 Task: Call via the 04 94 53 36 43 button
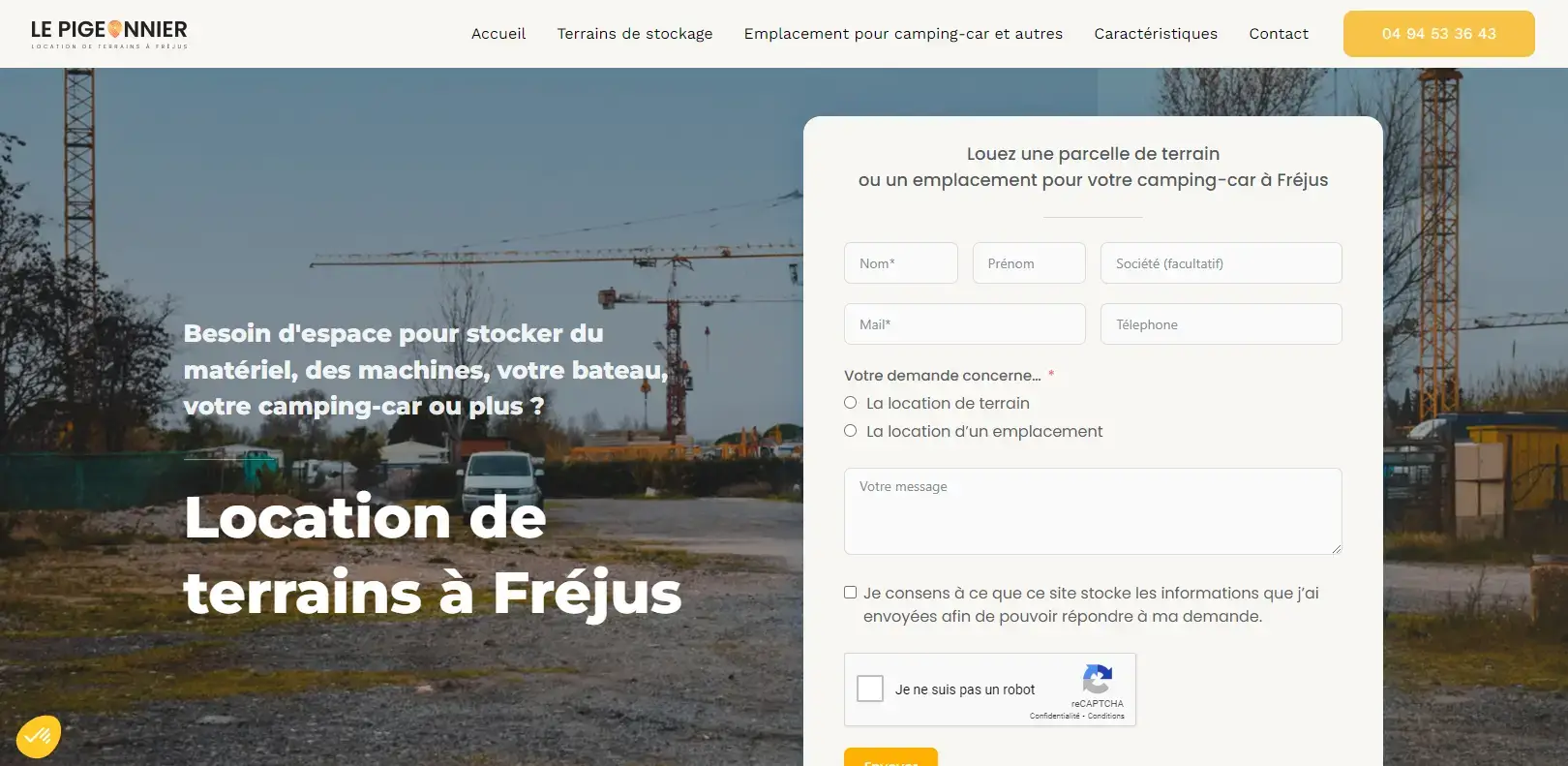click(x=1438, y=34)
